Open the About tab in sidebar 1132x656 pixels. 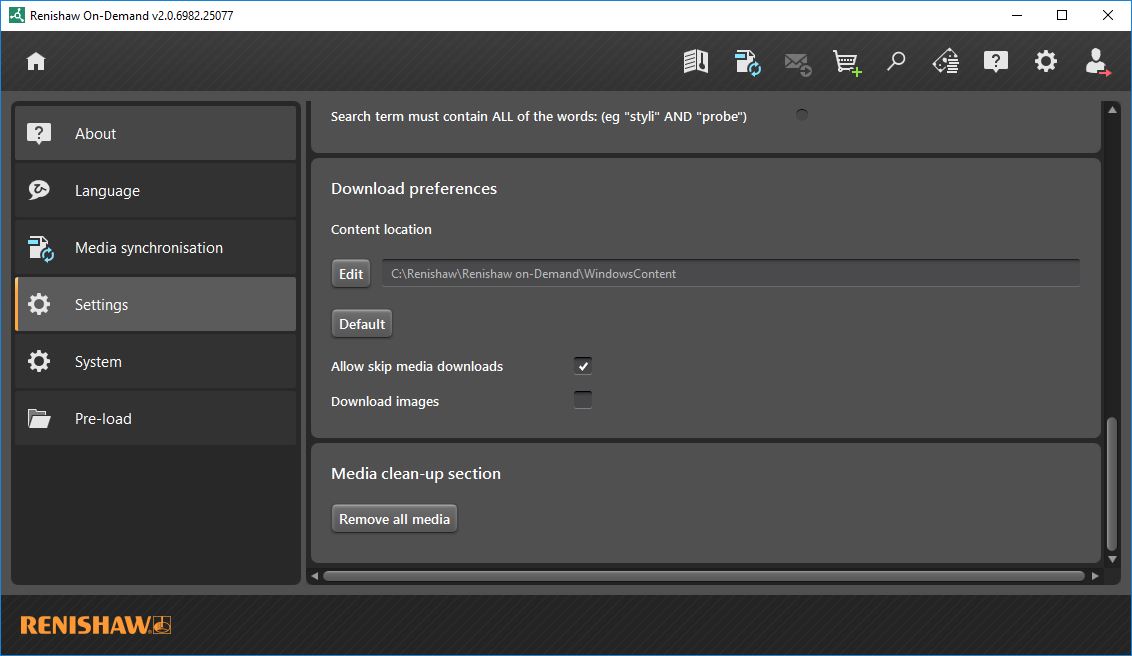(155, 134)
